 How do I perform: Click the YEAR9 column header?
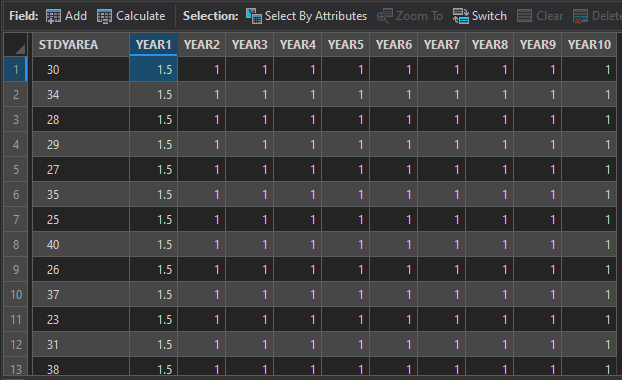coord(538,45)
